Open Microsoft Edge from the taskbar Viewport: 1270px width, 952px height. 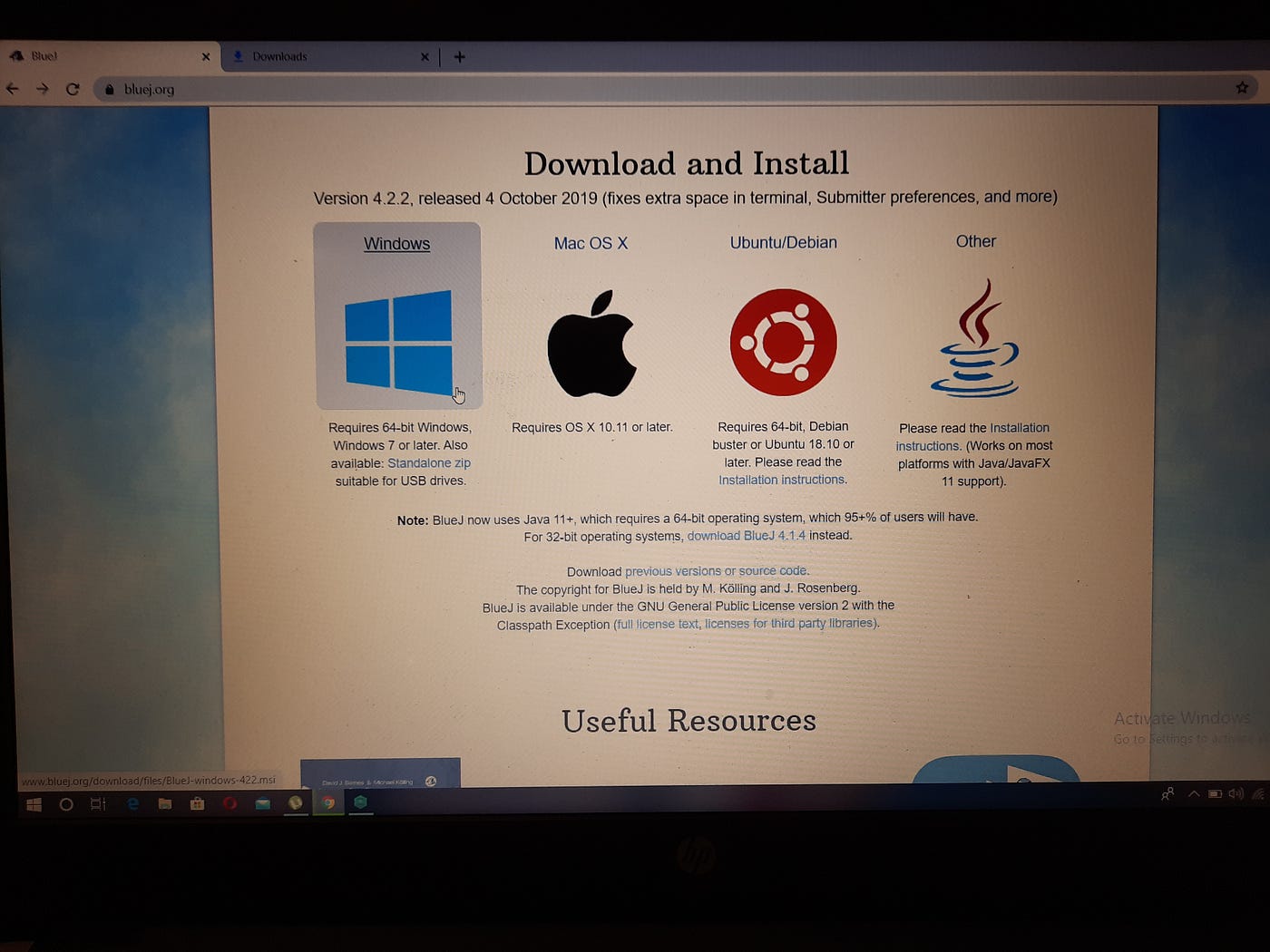click(132, 803)
